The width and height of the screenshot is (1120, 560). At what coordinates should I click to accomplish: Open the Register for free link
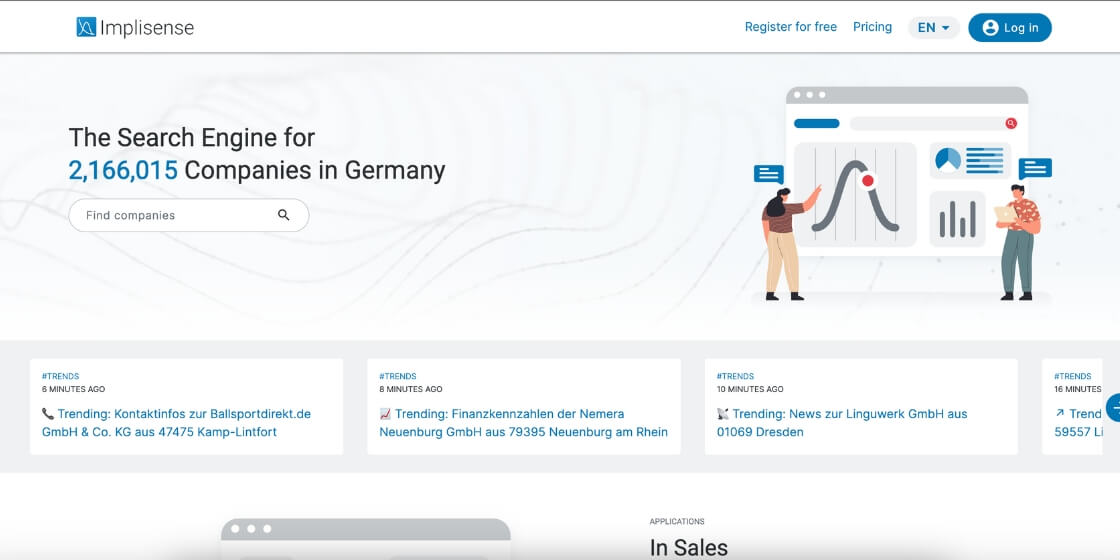[791, 27]
